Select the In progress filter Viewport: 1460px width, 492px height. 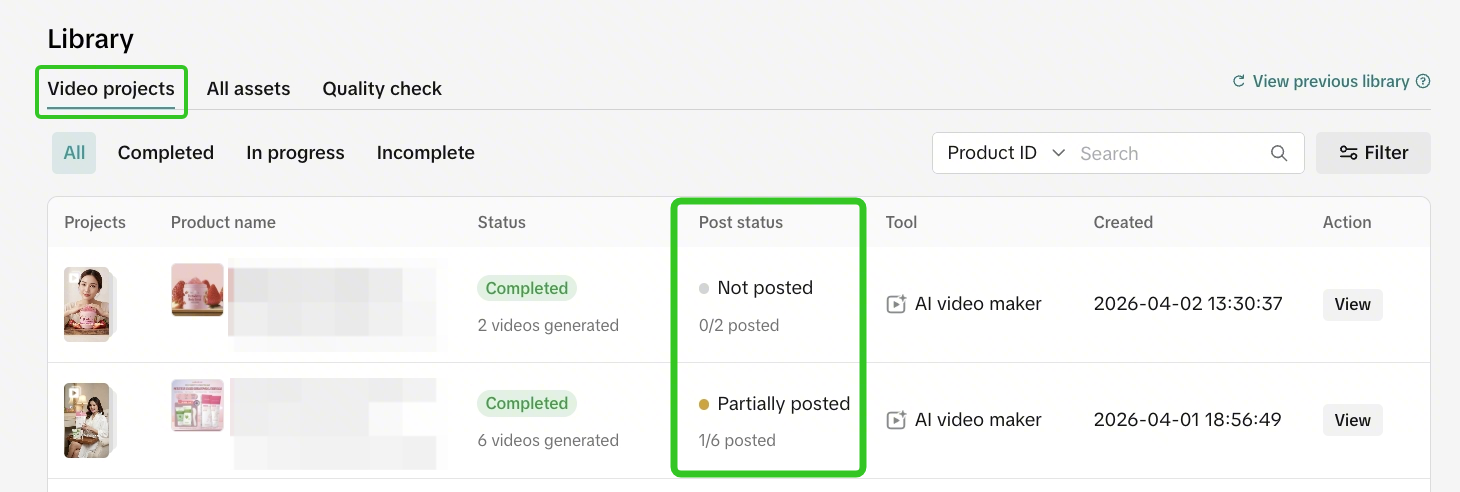[x=295, y=153]
